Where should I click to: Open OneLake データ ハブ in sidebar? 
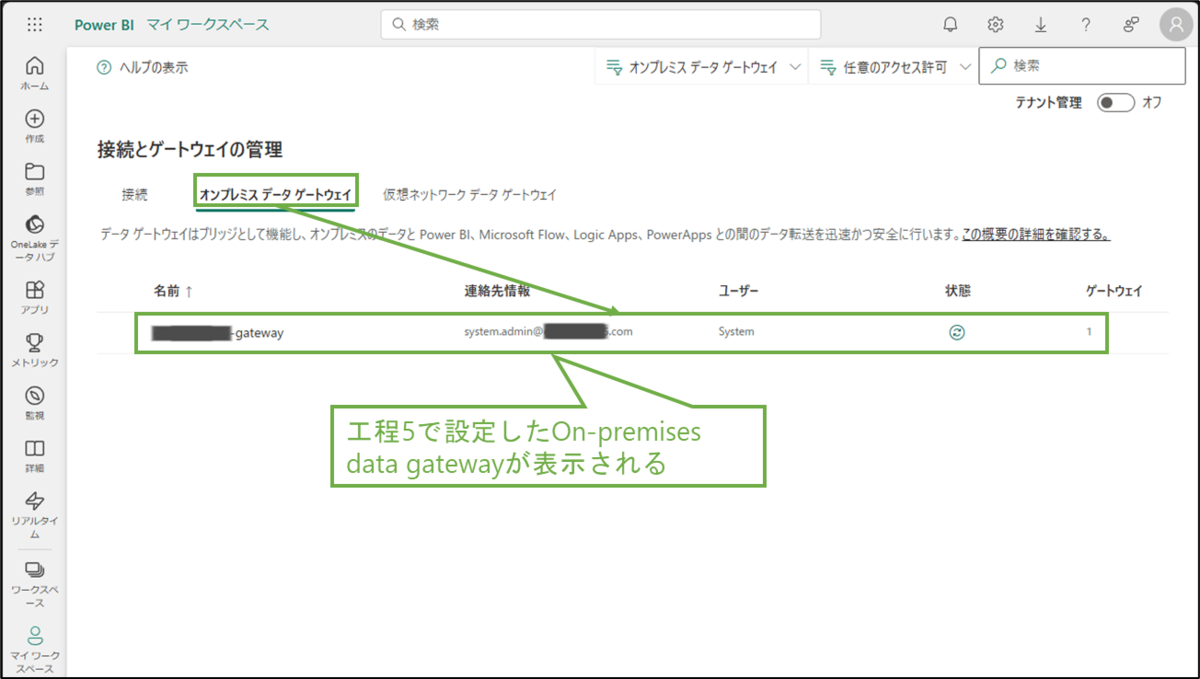click(x=34, y=236)
